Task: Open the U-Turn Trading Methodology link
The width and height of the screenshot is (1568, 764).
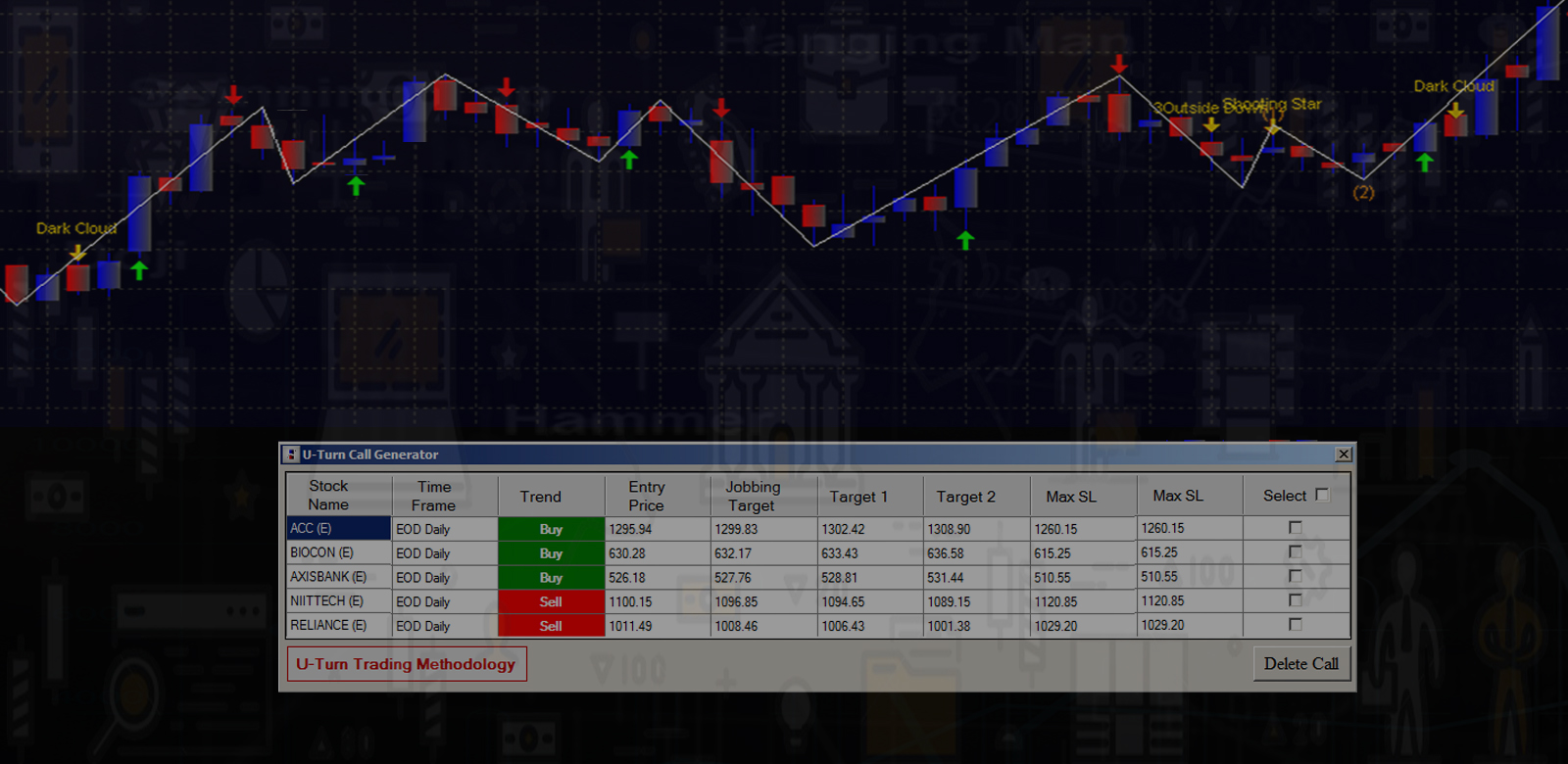Action: point(406,664)
